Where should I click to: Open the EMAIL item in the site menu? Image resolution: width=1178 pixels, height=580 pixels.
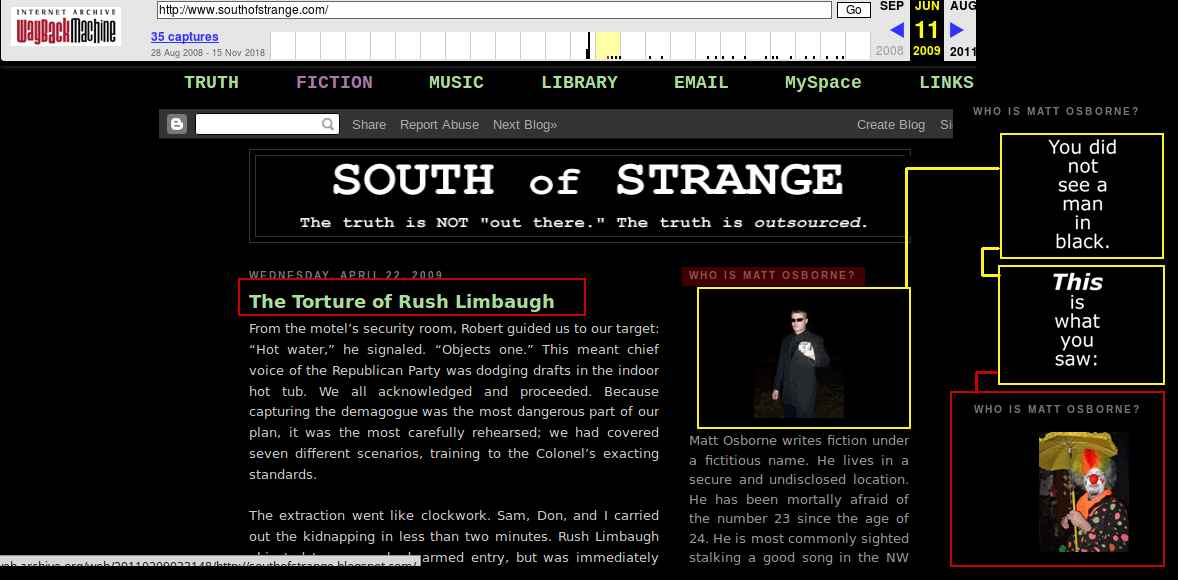tap(701, 83)
